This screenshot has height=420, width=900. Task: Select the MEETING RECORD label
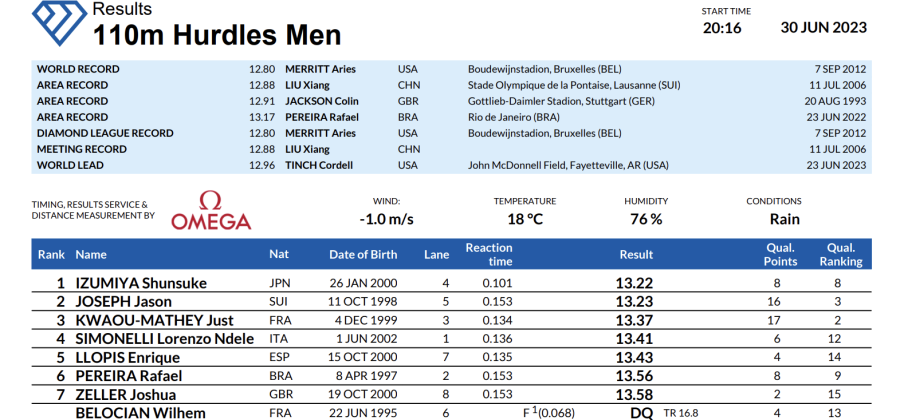pos(82,149)
